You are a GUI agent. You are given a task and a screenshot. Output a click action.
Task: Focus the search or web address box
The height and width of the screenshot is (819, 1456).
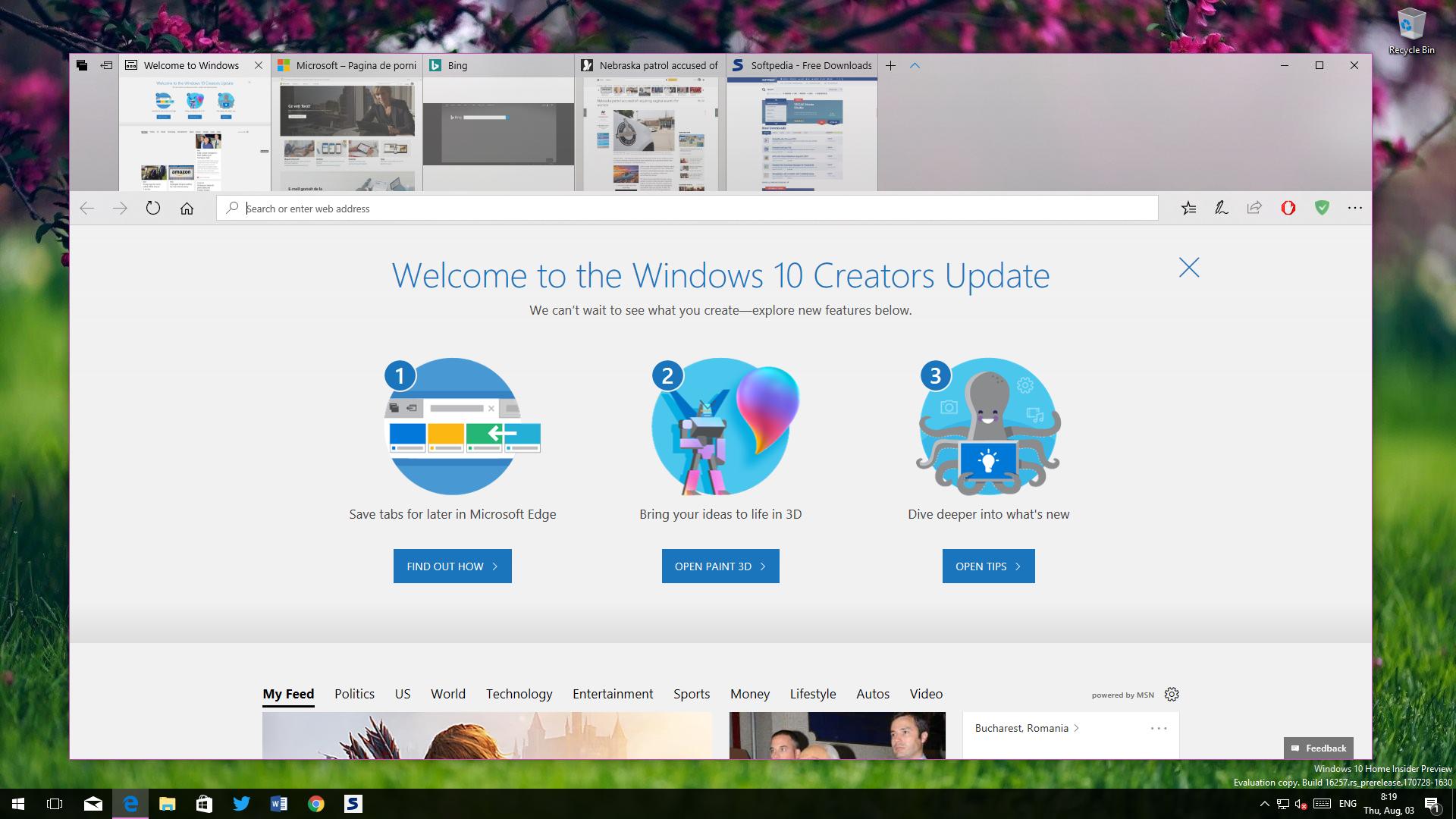pyautogui.click(x=687, y=208)
